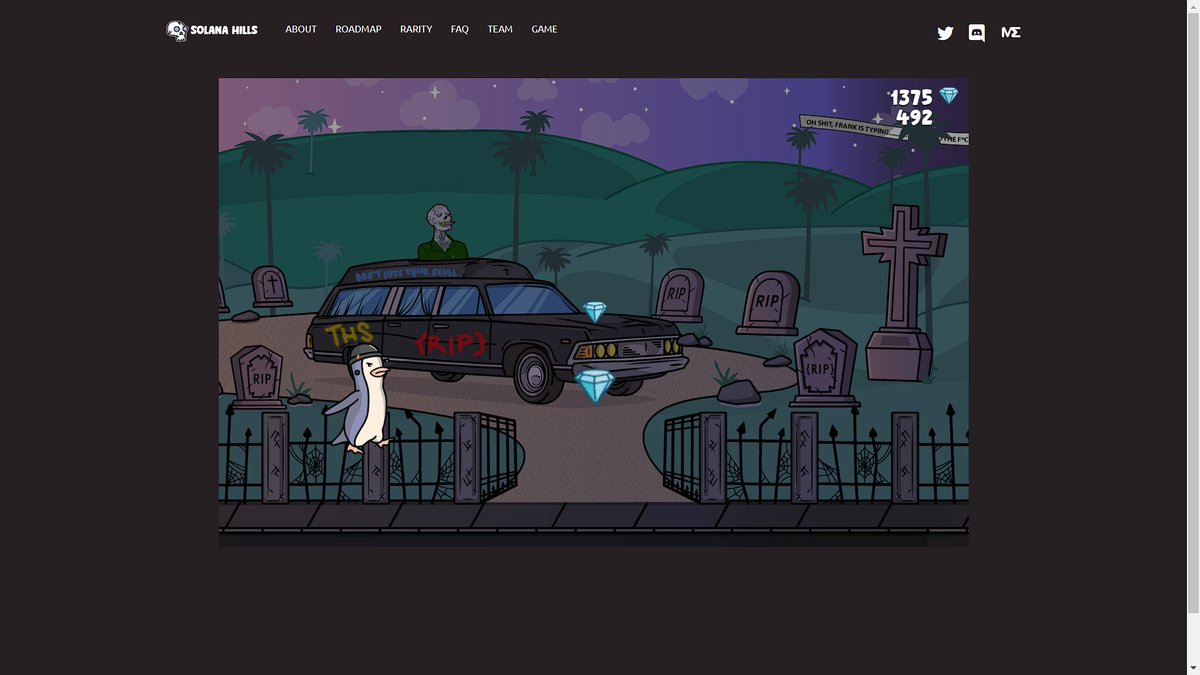Click the skeleton standing behind the hearse

[442, 232]
